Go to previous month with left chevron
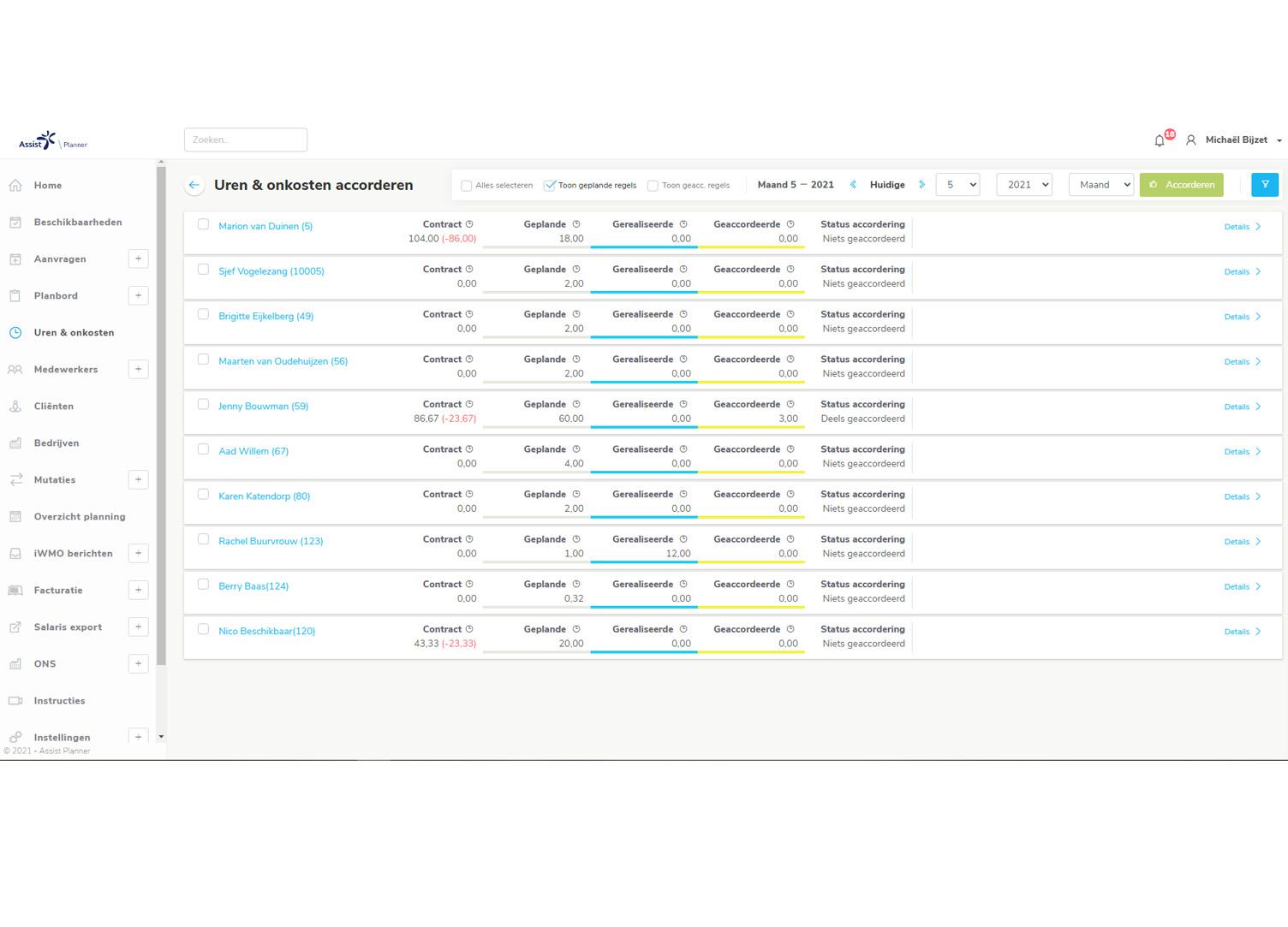This screenshot has width=1288, height=927. pos(853,185)
